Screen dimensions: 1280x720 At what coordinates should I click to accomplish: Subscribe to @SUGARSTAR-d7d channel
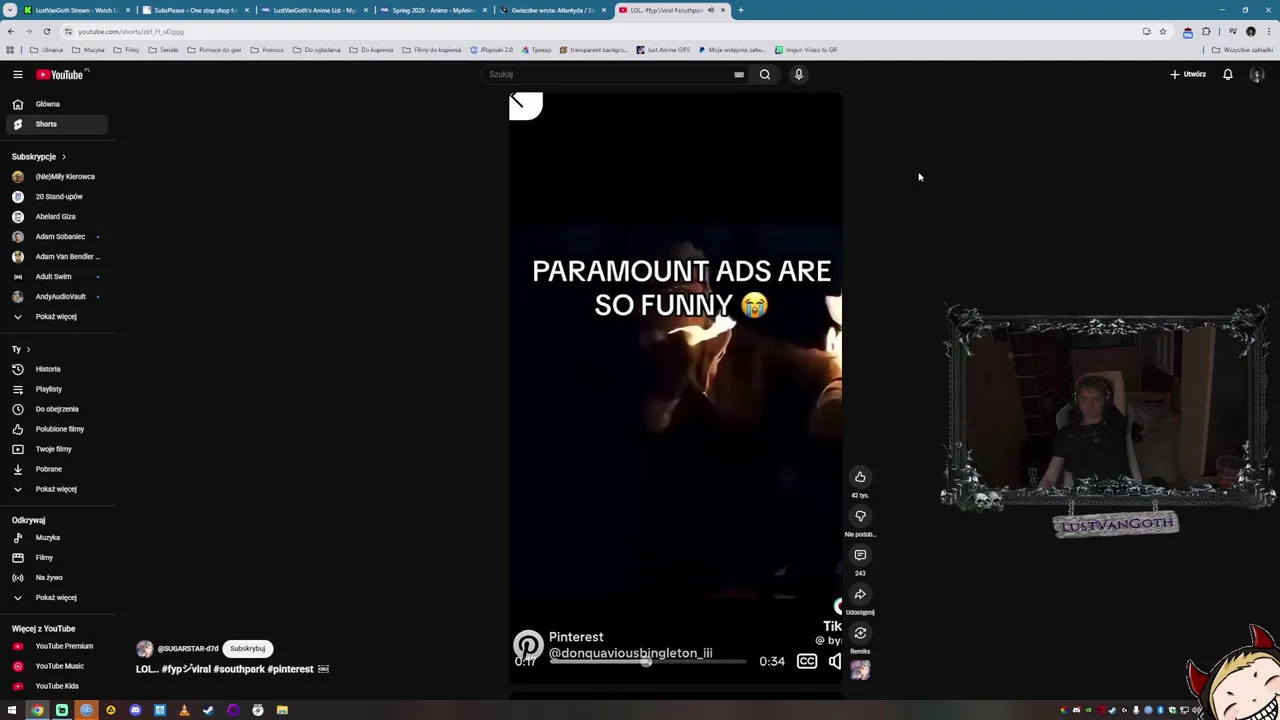247,648
